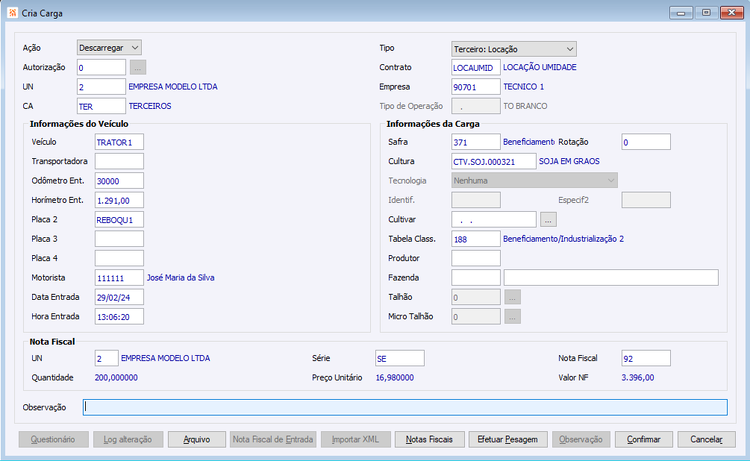Click the Odômetro Ent. field 30000
750x461 pixels.
click(x=119, y=181)
